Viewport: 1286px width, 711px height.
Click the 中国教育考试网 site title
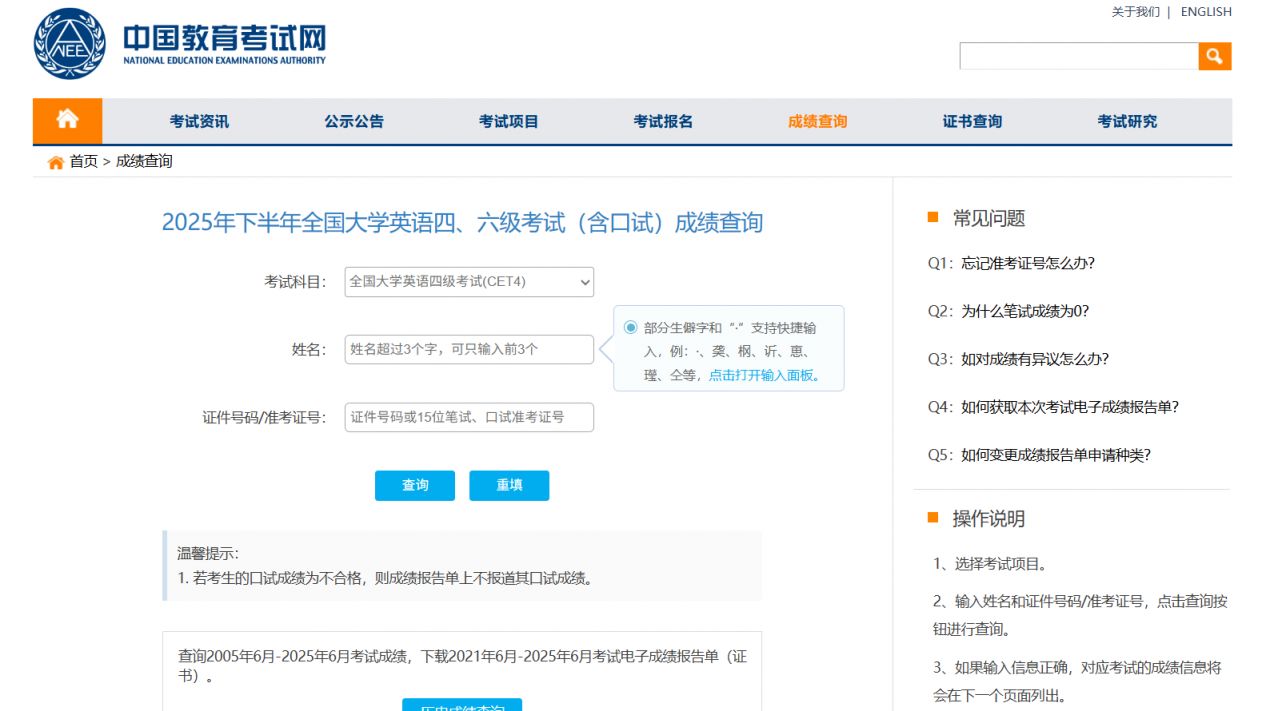click(x=224, y=37)
